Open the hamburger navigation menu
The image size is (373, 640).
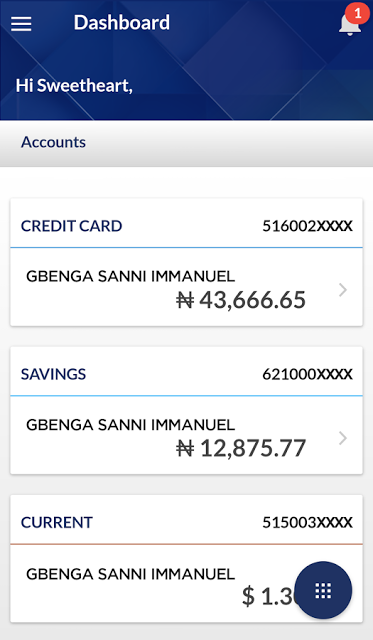coord(21,24)
